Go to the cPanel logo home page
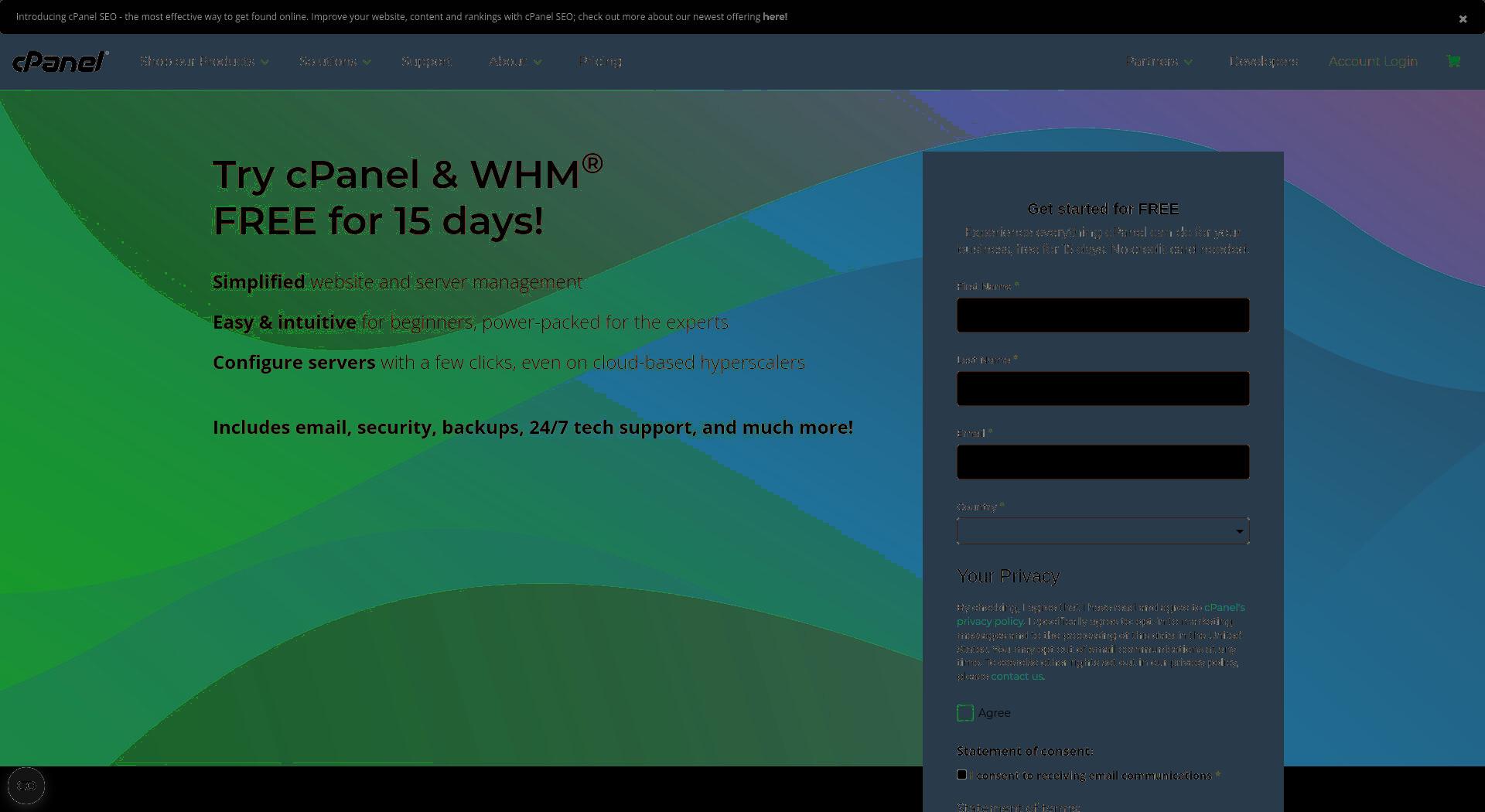 [x=60, y=61]
